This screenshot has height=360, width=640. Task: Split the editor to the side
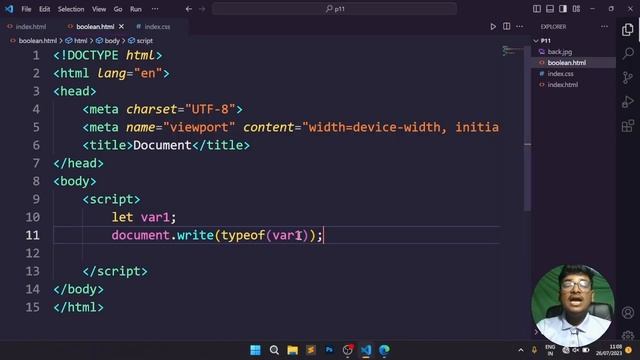coord(507,27)
